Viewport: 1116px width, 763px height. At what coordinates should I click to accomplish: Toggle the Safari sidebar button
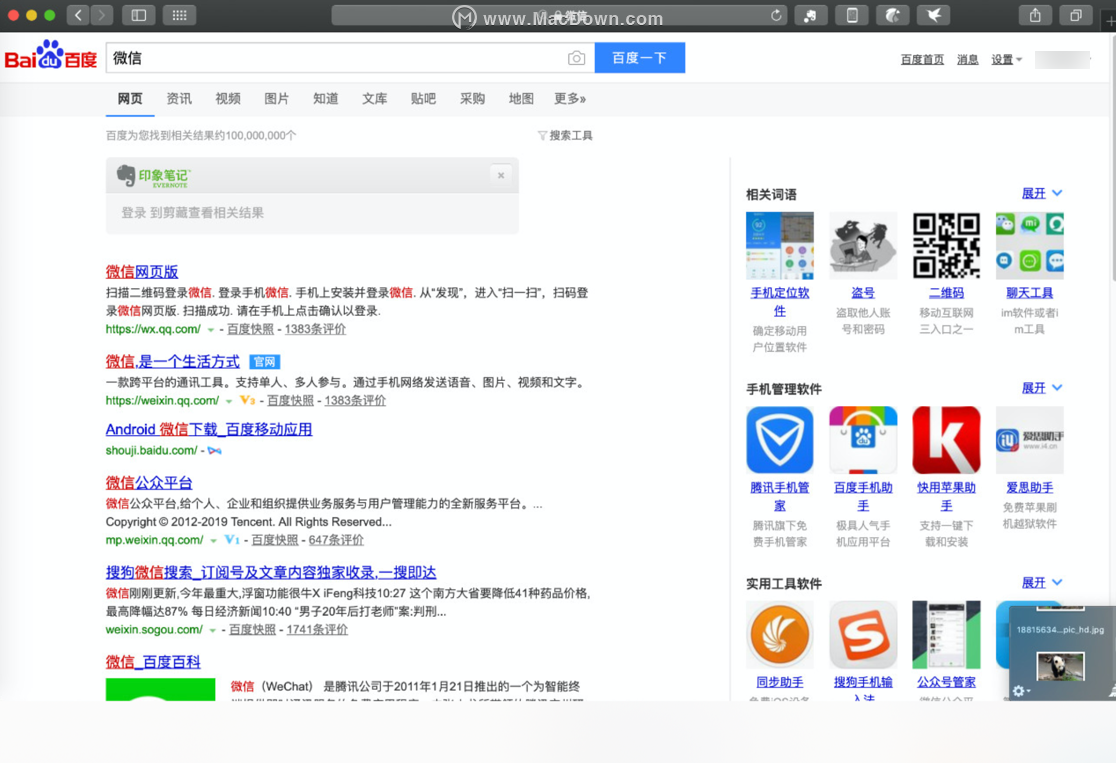pyautogui.click(x=139, y=15)
